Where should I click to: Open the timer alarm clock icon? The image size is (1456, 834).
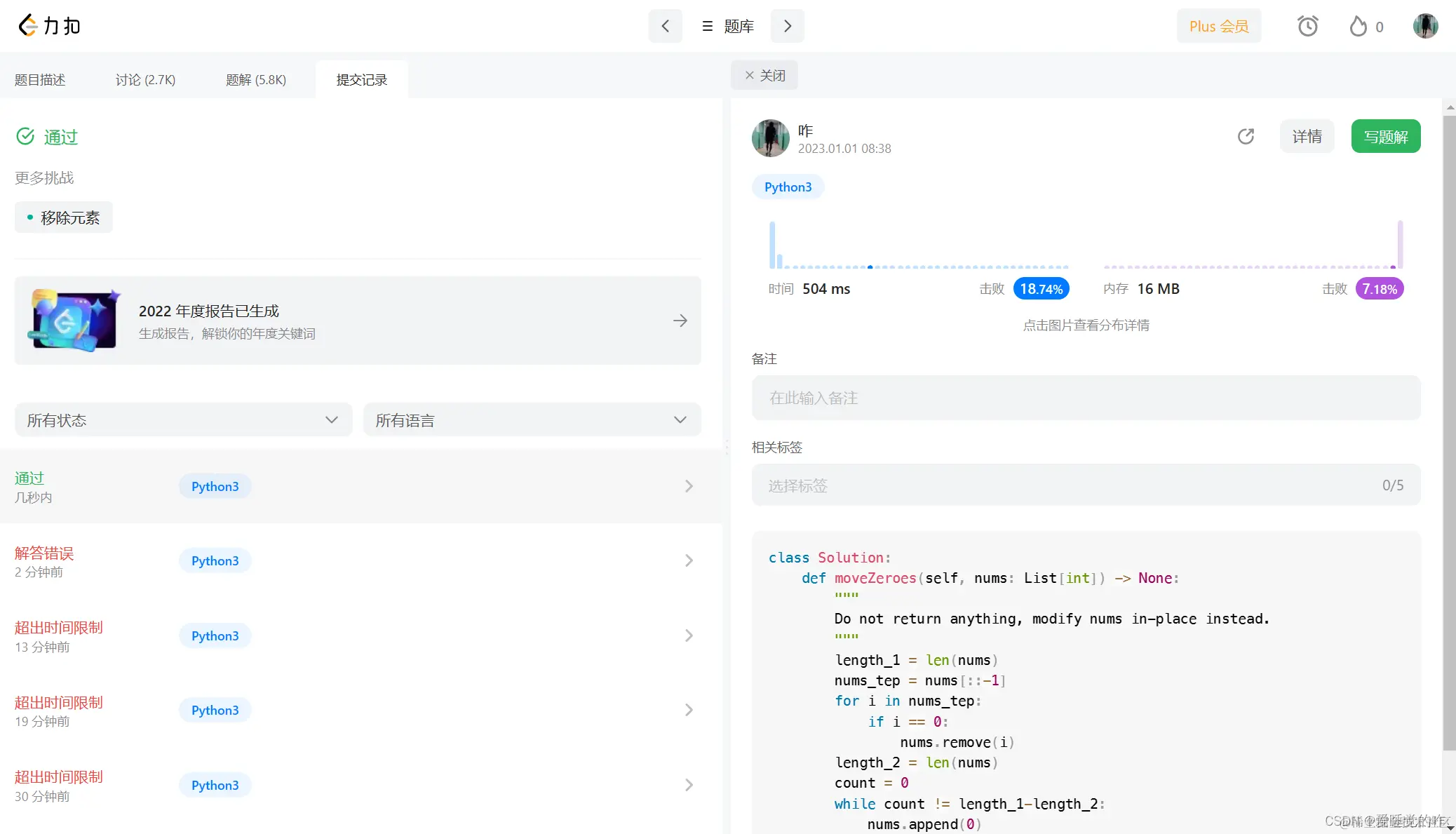click(1307, 27)
